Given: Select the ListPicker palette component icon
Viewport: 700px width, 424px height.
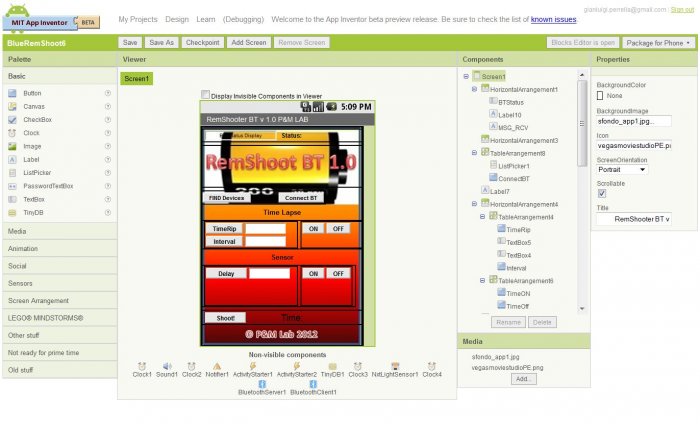Looking at the screenshot, I should [x=12, y=173].
